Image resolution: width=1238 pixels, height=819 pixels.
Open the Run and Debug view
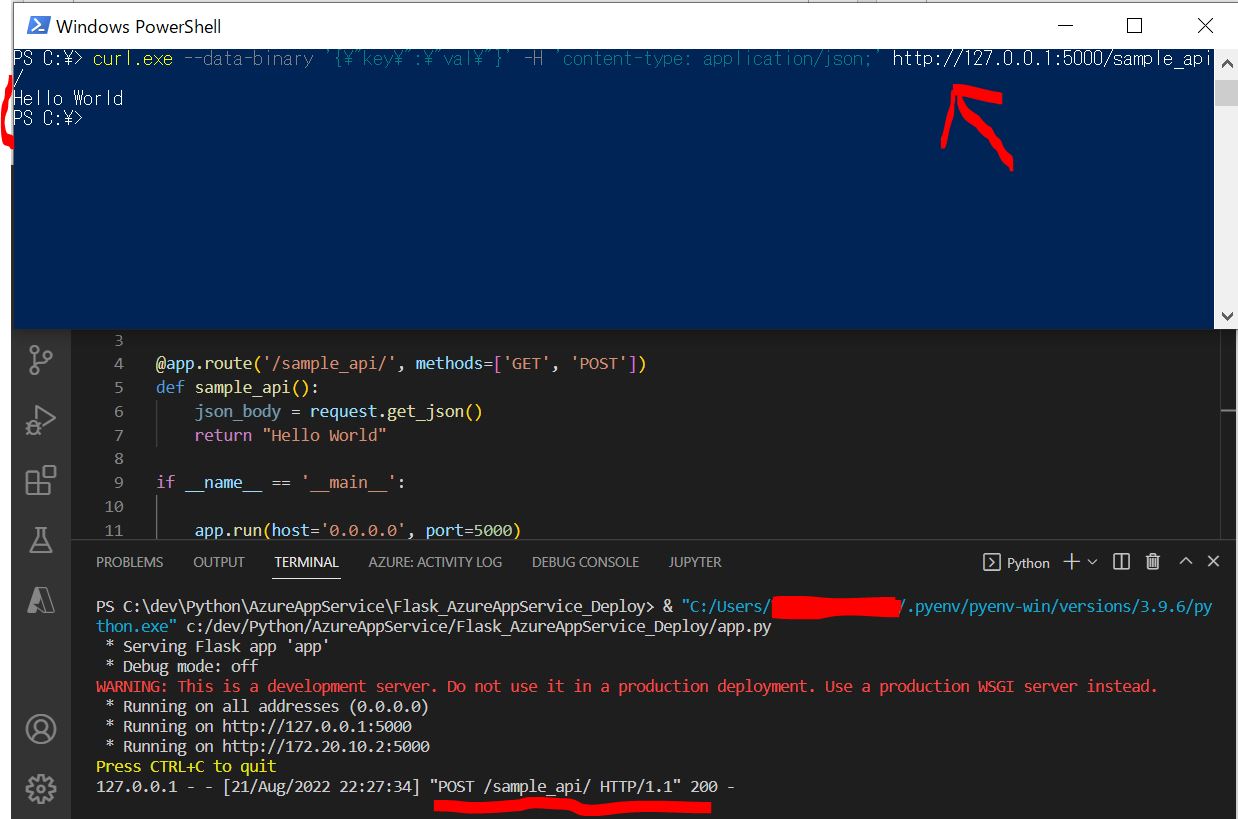coord(40,420)
